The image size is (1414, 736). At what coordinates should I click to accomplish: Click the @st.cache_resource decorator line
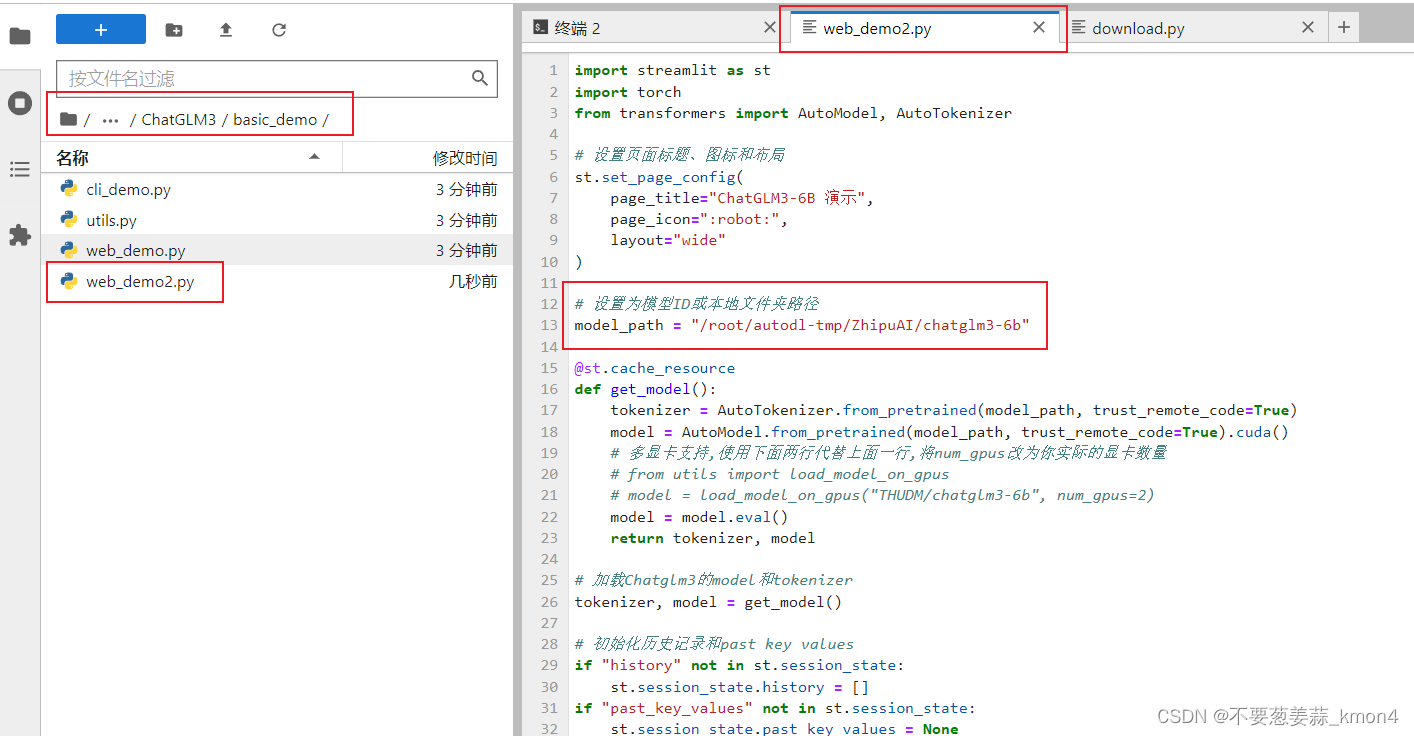(x=655, y=368)
